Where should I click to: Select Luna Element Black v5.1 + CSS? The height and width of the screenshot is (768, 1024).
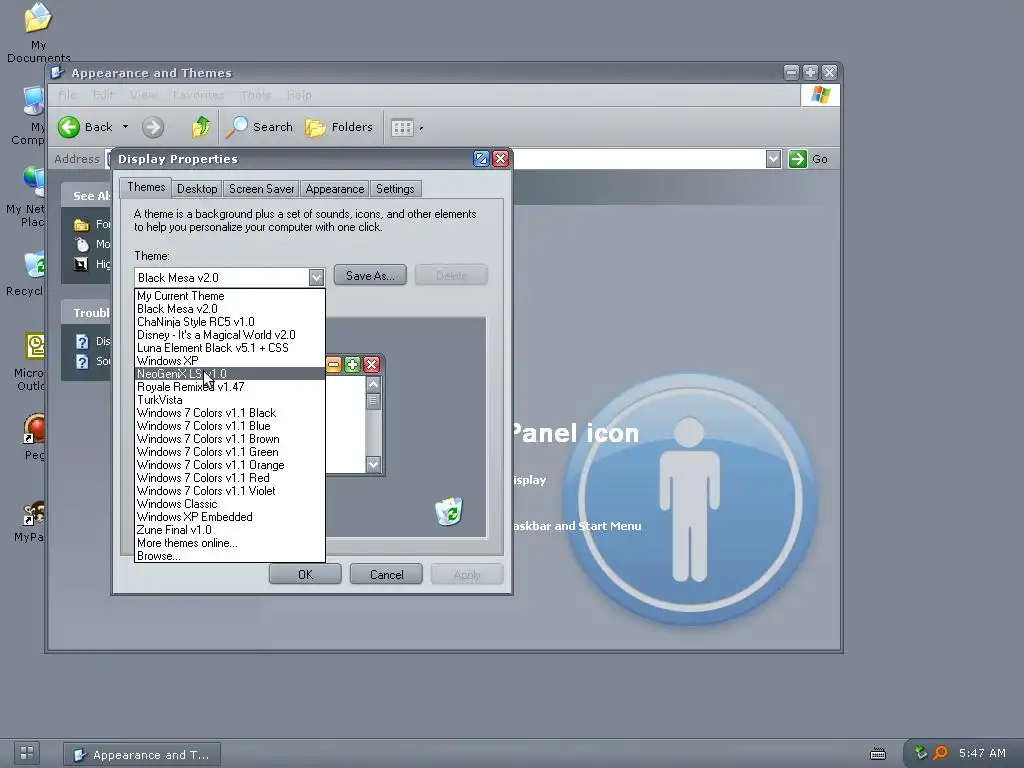(230, 348)
